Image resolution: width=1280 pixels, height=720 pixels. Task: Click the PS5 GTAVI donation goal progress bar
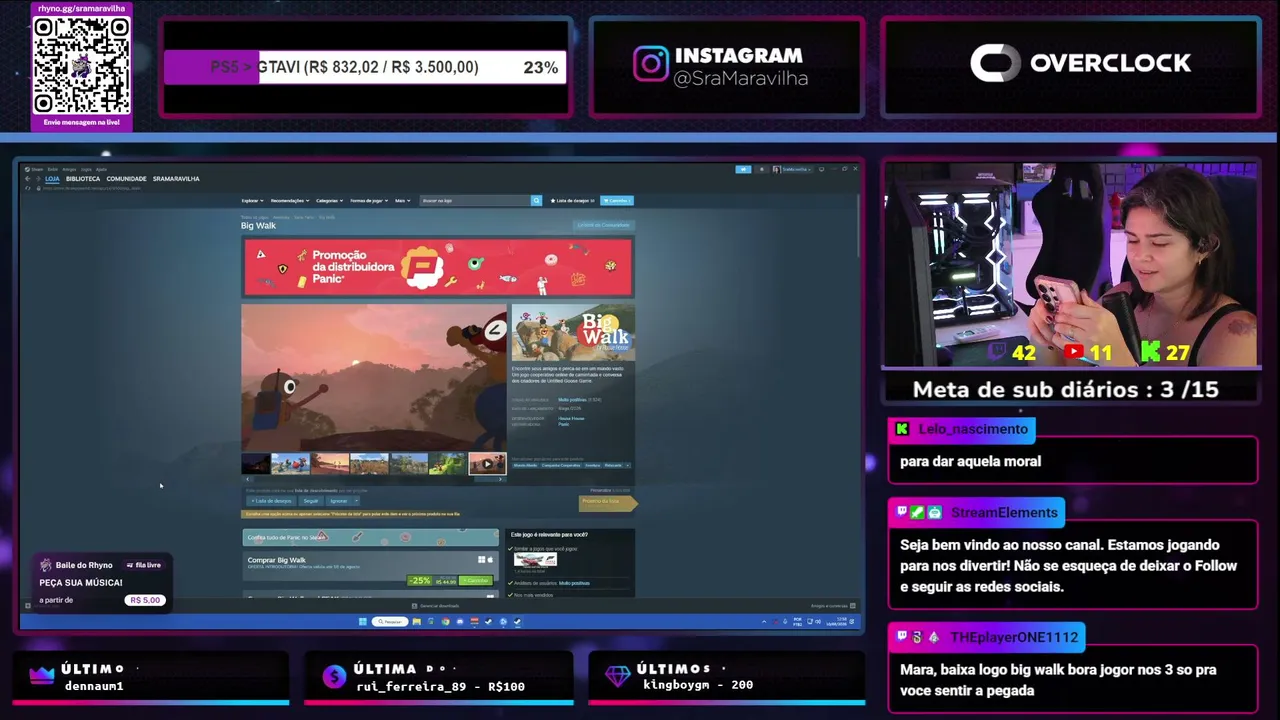click(x=365, y=67)
